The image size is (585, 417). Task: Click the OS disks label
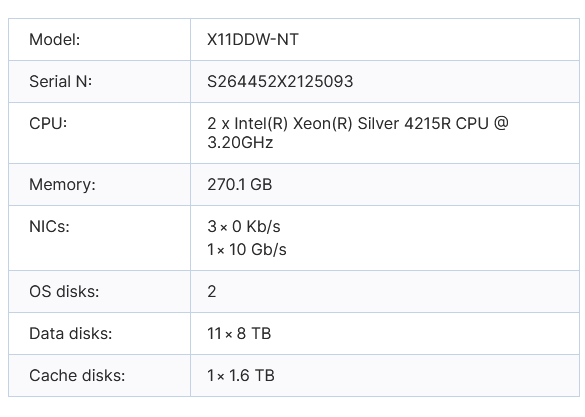[64, 291]
